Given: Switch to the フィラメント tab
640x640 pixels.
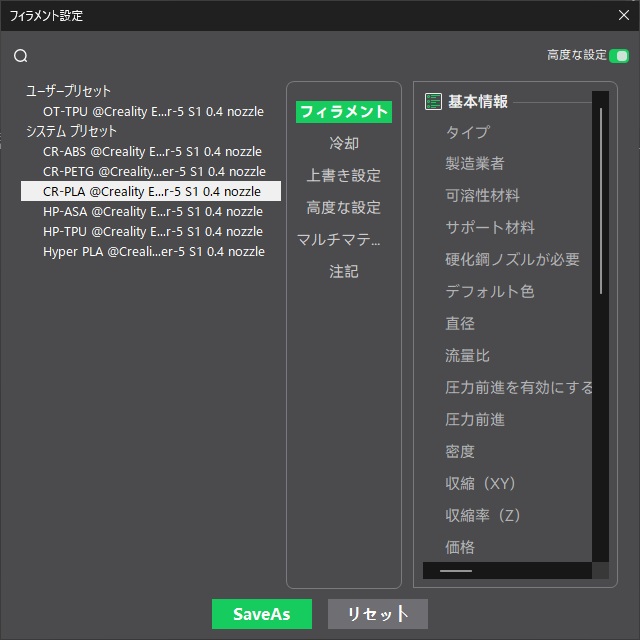Looking at the screenshot, I should coord(344,112).
